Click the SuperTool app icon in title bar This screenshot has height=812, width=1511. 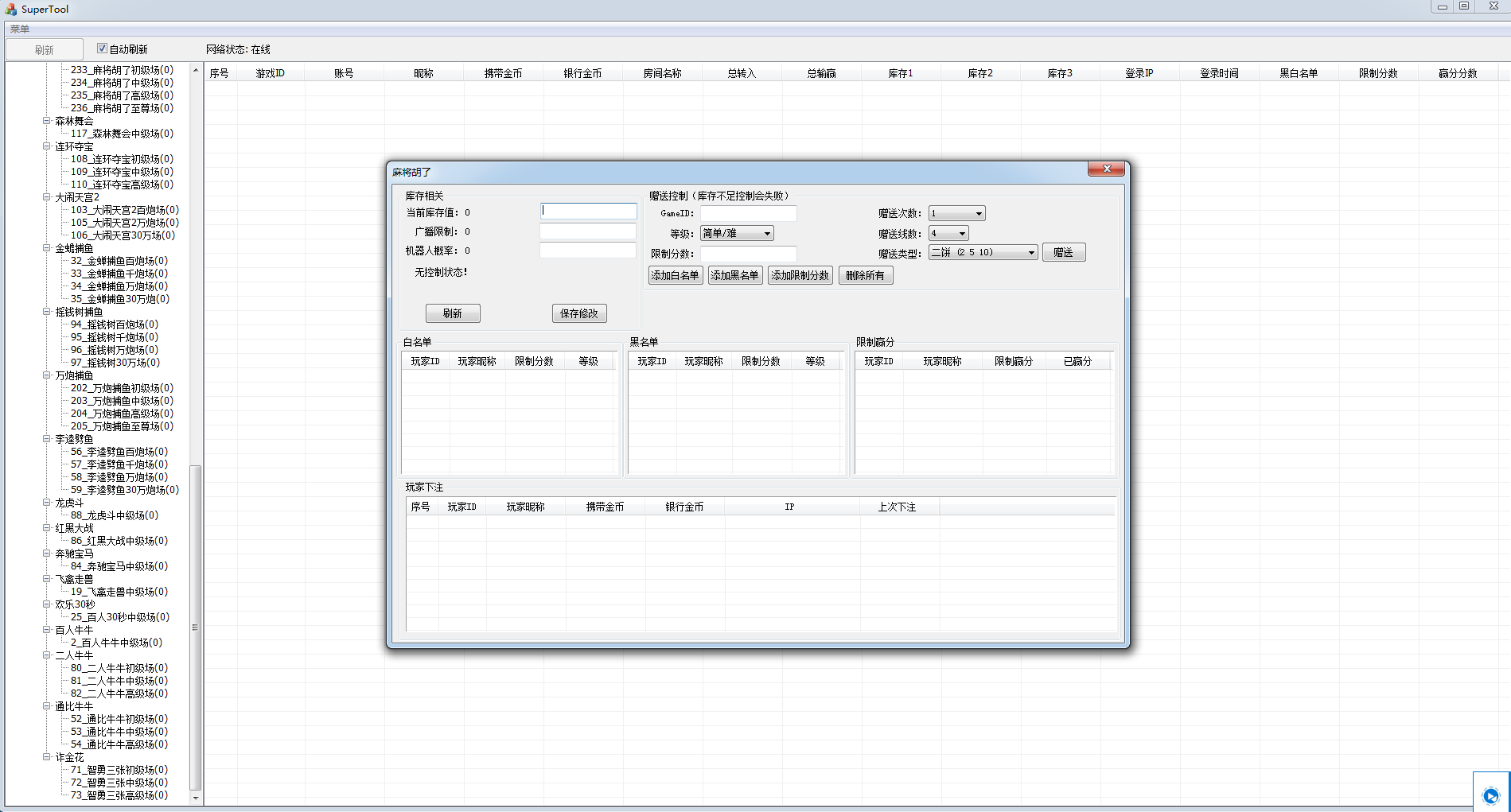10,9
